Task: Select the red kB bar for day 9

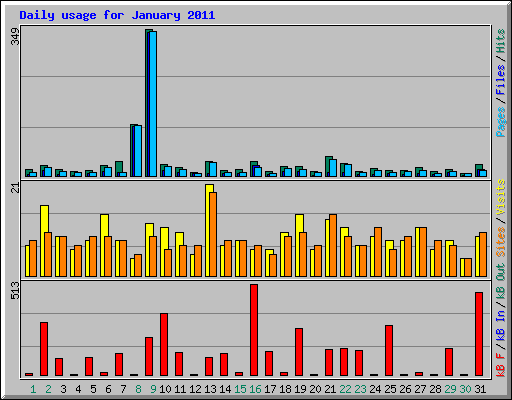Action: click(x=149, y=356)
